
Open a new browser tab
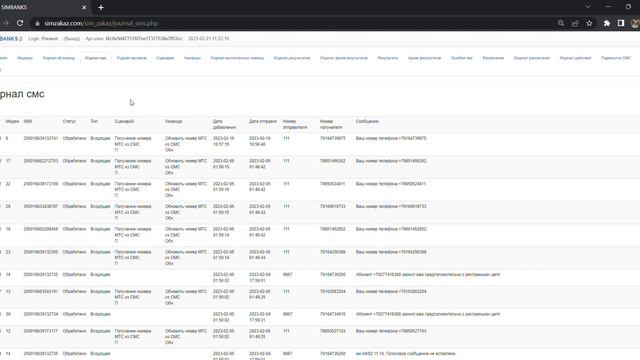(x=101, y=7)
